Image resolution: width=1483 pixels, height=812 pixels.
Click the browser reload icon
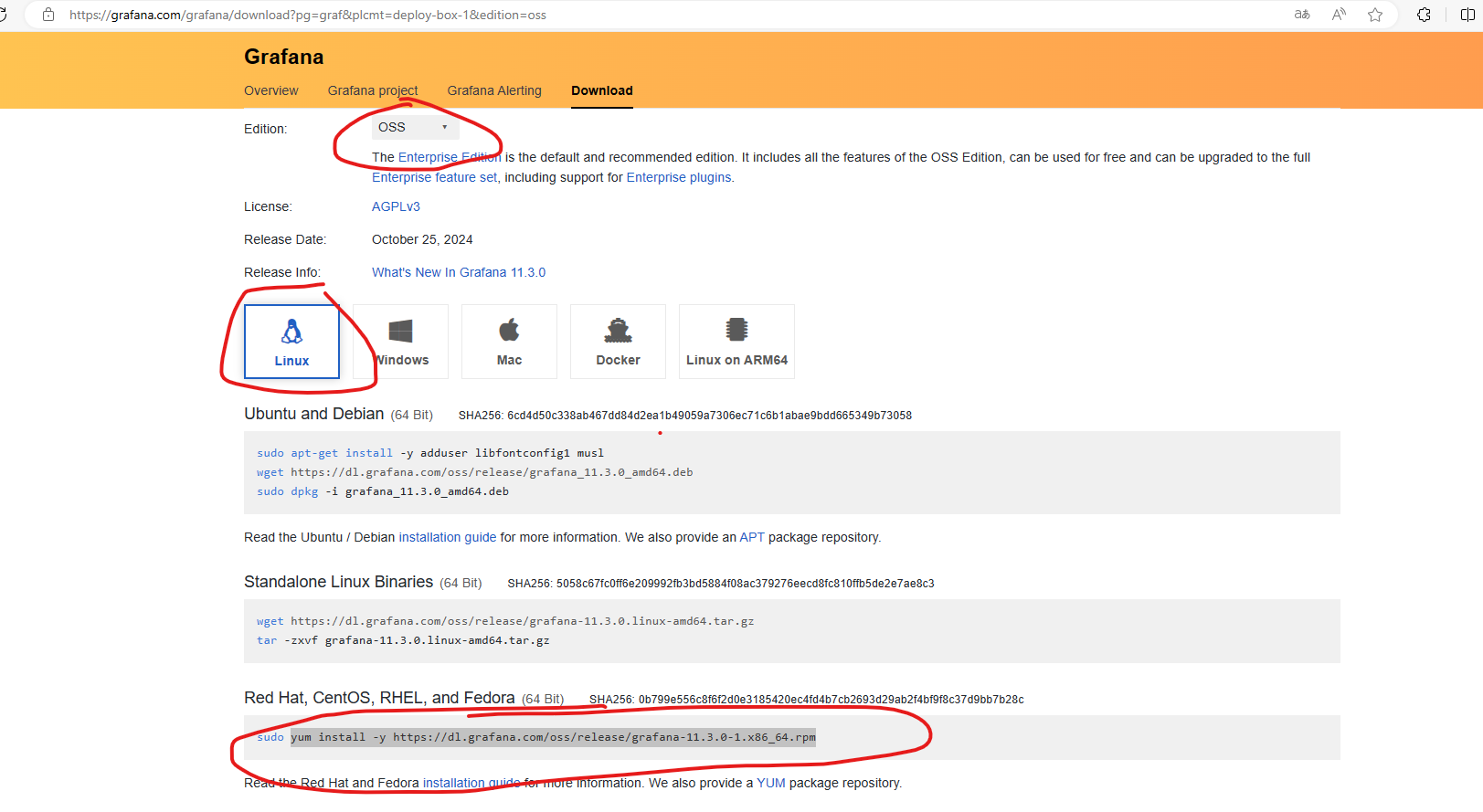coord(3,15)
